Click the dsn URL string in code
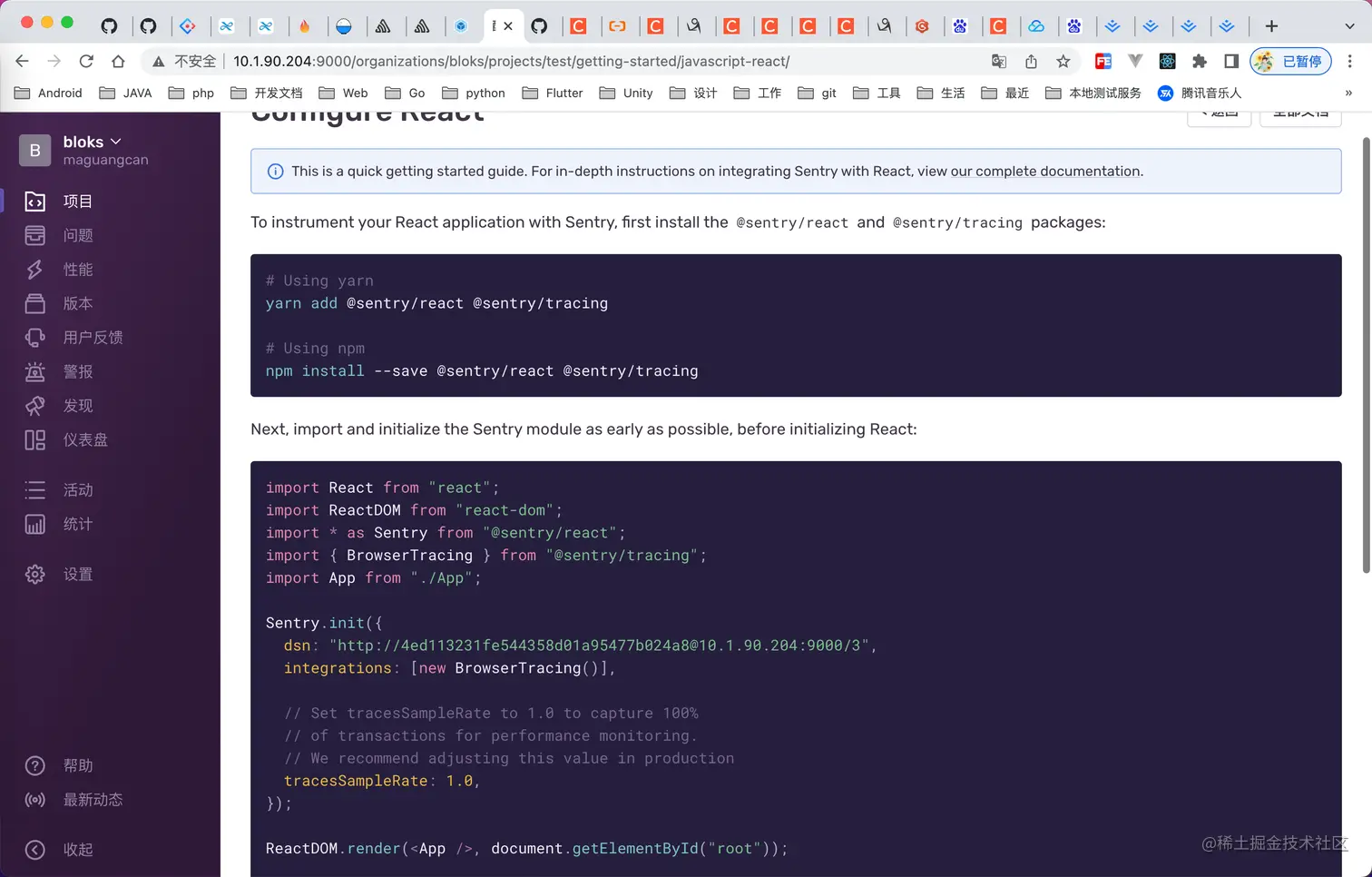Screen dimensions: 1372x877 point(599,645)
